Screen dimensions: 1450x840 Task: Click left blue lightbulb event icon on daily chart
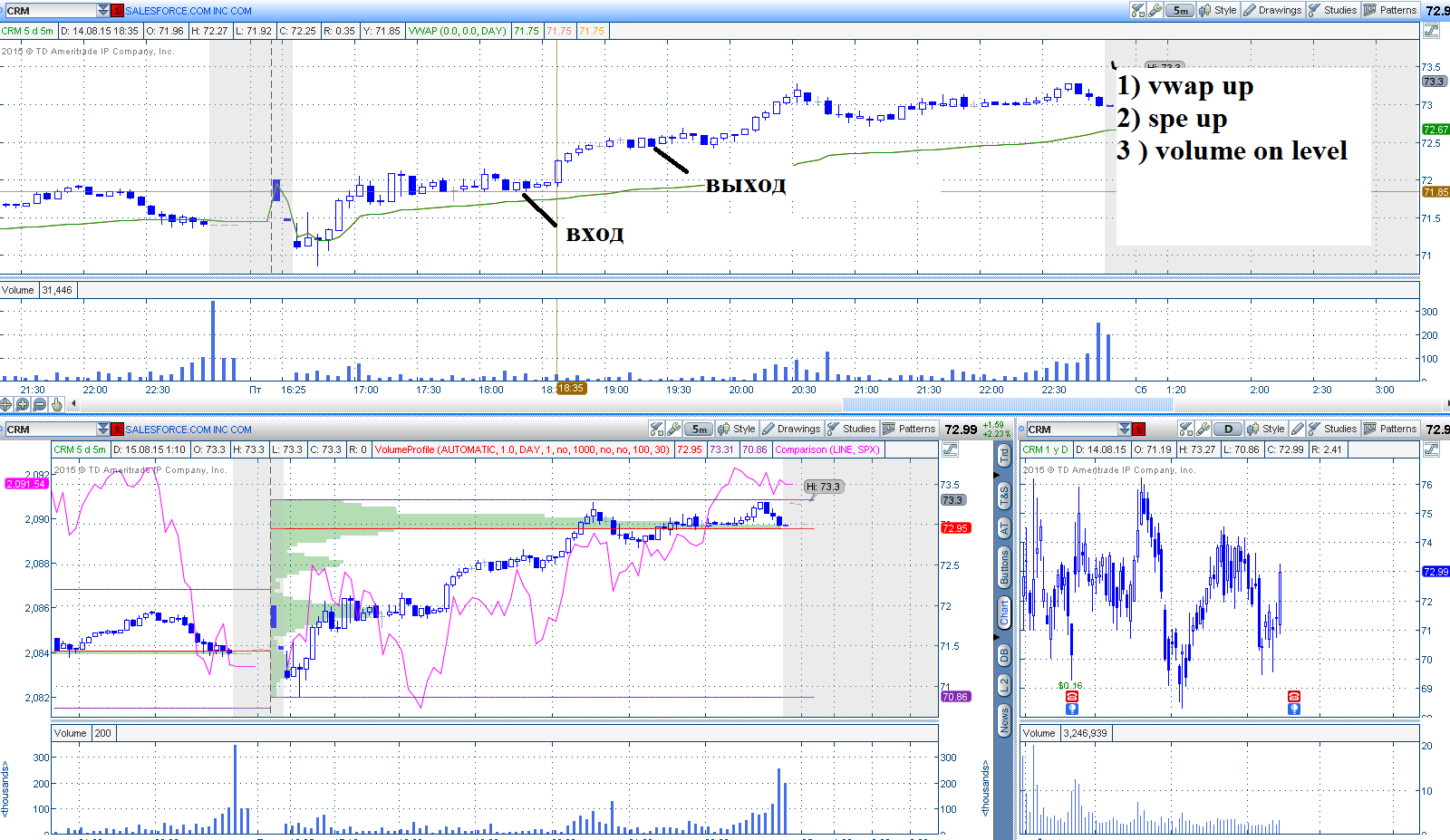click(x=1072, y=709)
